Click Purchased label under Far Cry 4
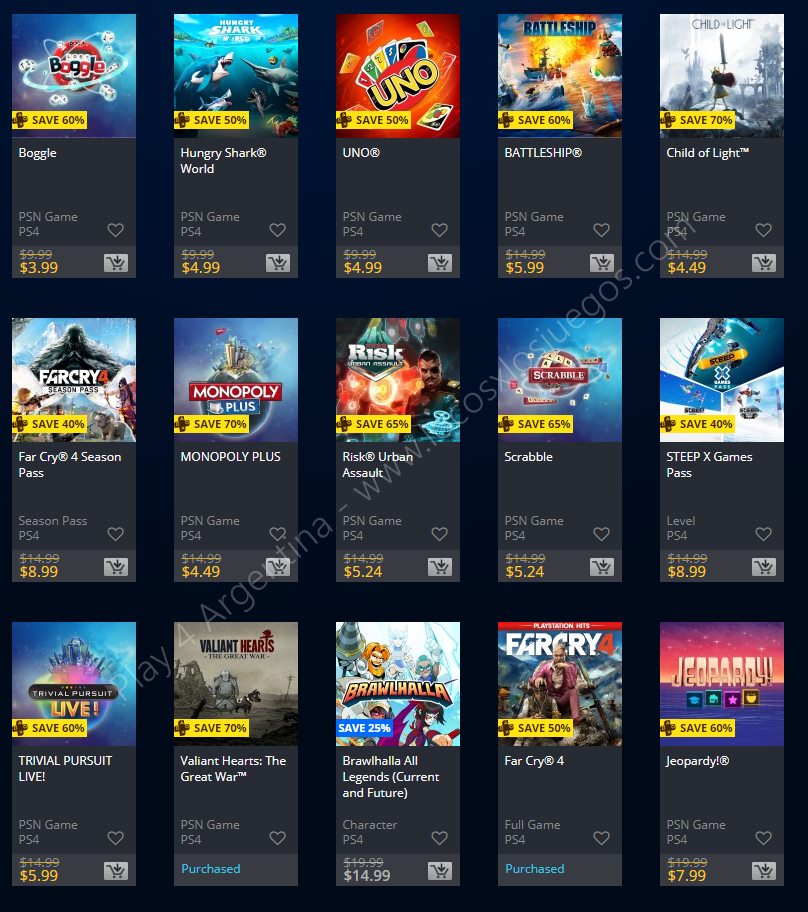This screenshot has height=912, width=808. point(535,868)
